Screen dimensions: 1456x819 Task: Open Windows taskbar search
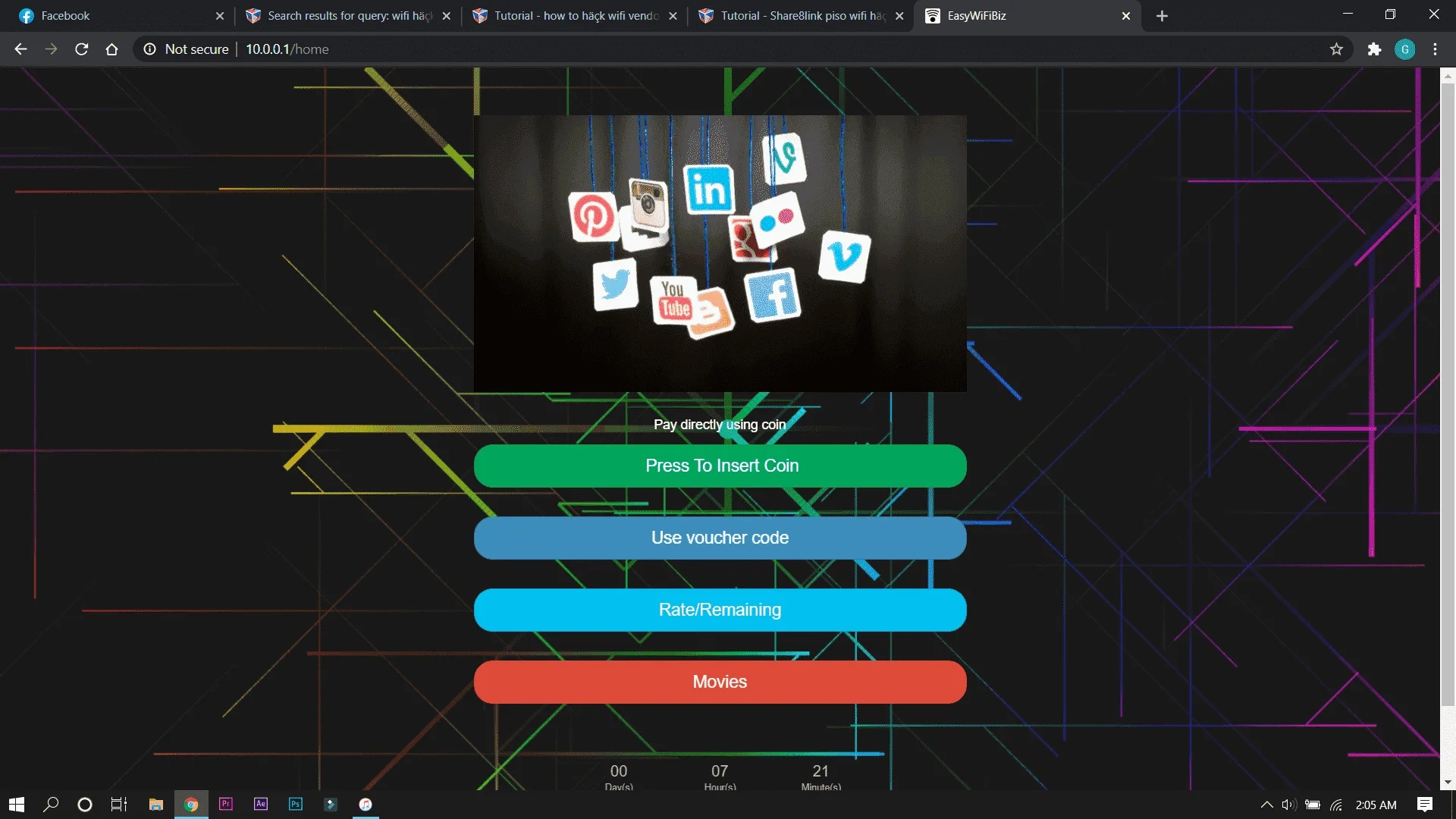click(51, 805)
